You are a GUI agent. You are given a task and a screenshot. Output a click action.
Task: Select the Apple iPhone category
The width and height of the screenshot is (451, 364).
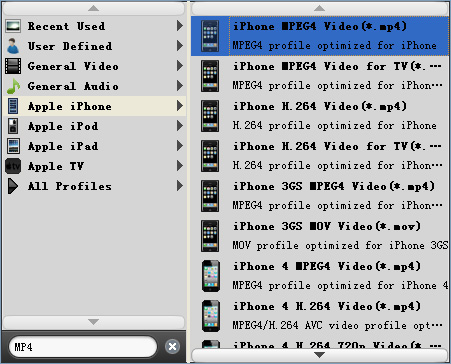coord(94,106)
